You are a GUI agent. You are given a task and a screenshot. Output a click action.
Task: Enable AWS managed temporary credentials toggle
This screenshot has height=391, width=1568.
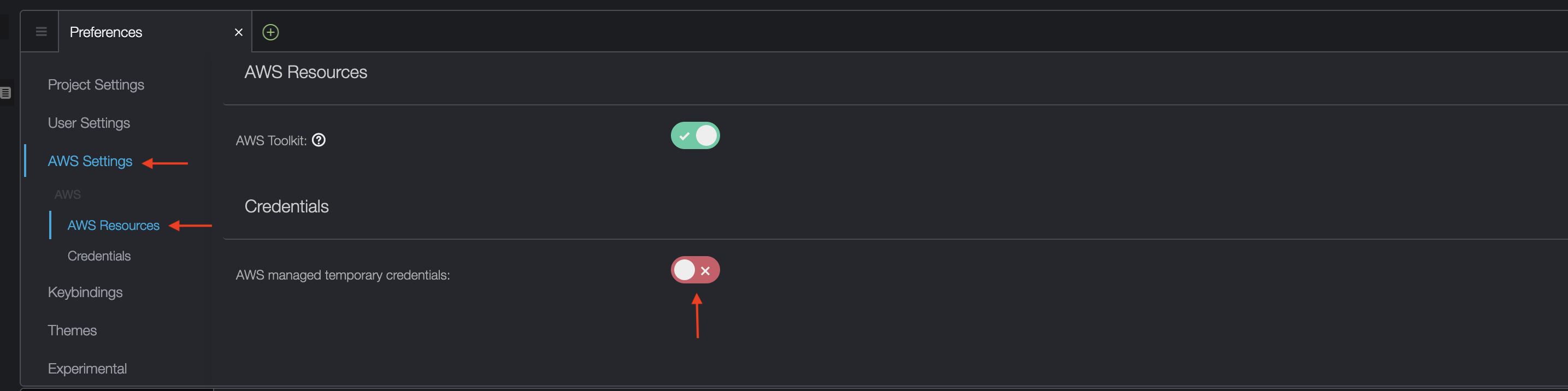[695, 270]
